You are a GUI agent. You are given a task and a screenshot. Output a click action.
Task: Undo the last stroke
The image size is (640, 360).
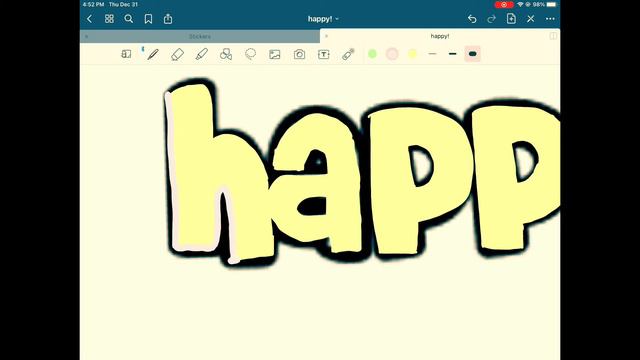472,19
